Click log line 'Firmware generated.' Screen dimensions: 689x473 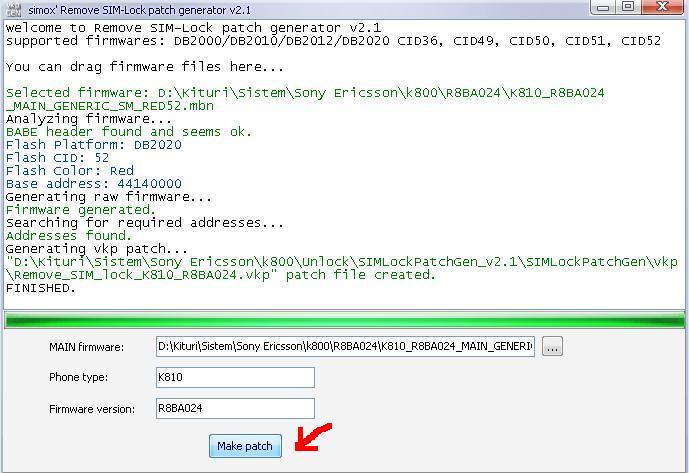pos(81,210)
